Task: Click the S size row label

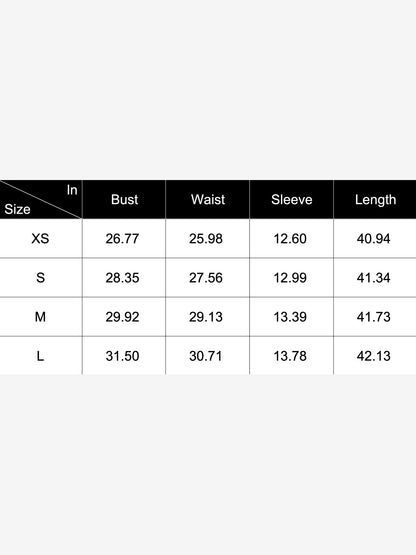Action: click(40, 278)
